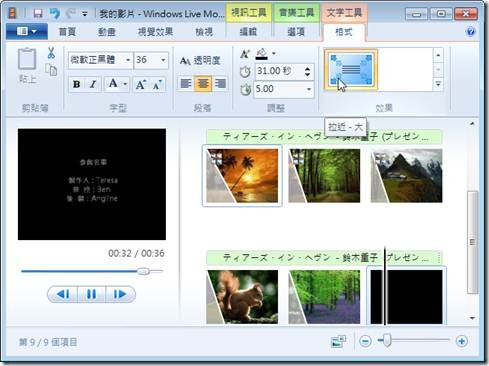
Task: Click the pause playback button
Action: [91, 294]
